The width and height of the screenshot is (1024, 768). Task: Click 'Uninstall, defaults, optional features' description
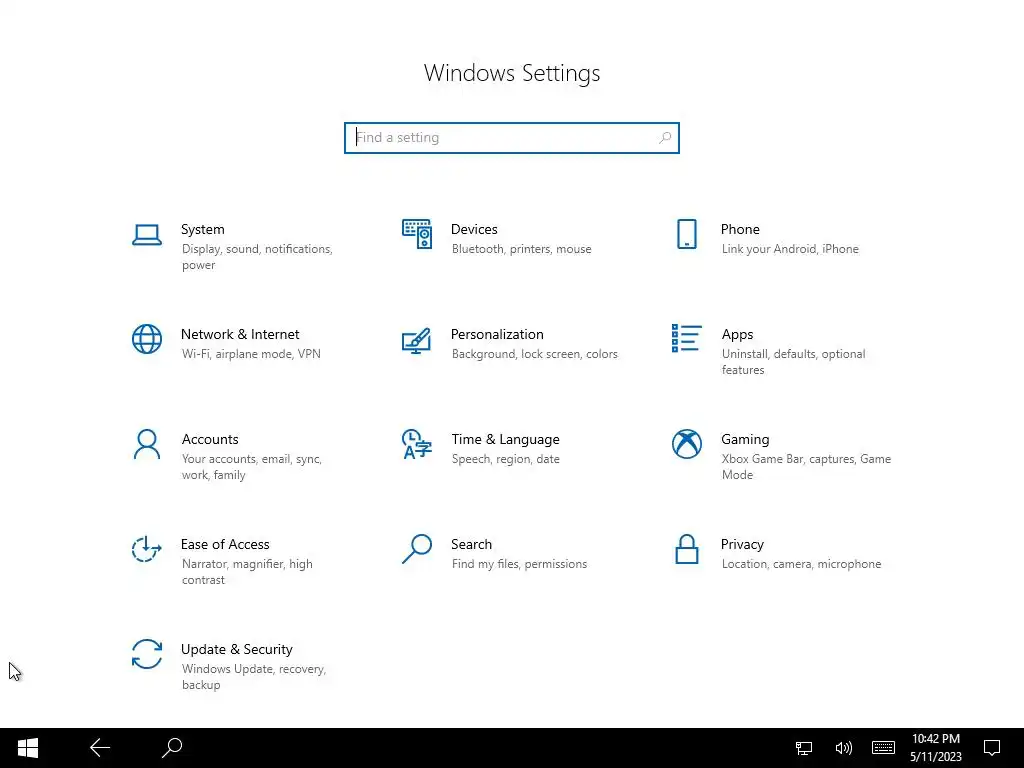pos(793,362)
